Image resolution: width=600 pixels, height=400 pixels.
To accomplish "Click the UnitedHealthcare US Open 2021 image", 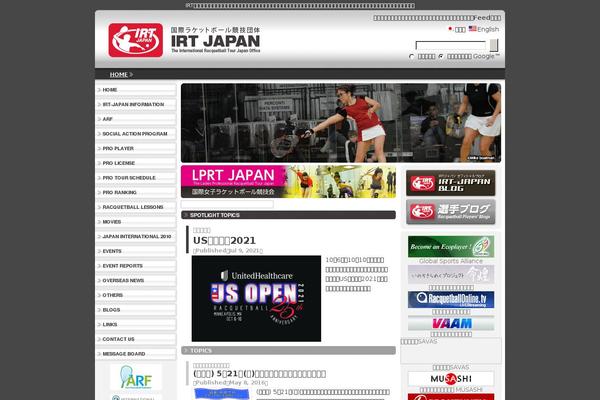I will click(256, 299).
